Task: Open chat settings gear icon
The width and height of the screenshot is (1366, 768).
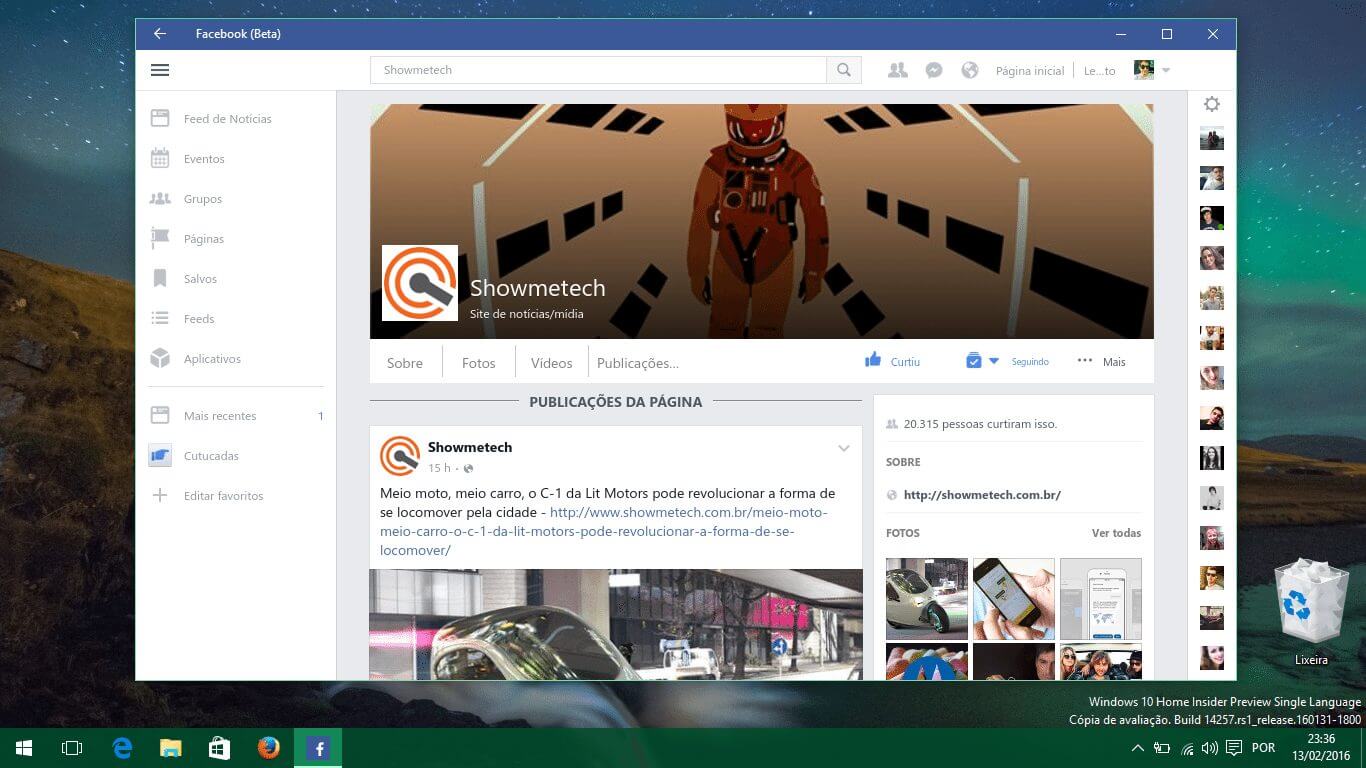Action: (x=1212, y=104)
